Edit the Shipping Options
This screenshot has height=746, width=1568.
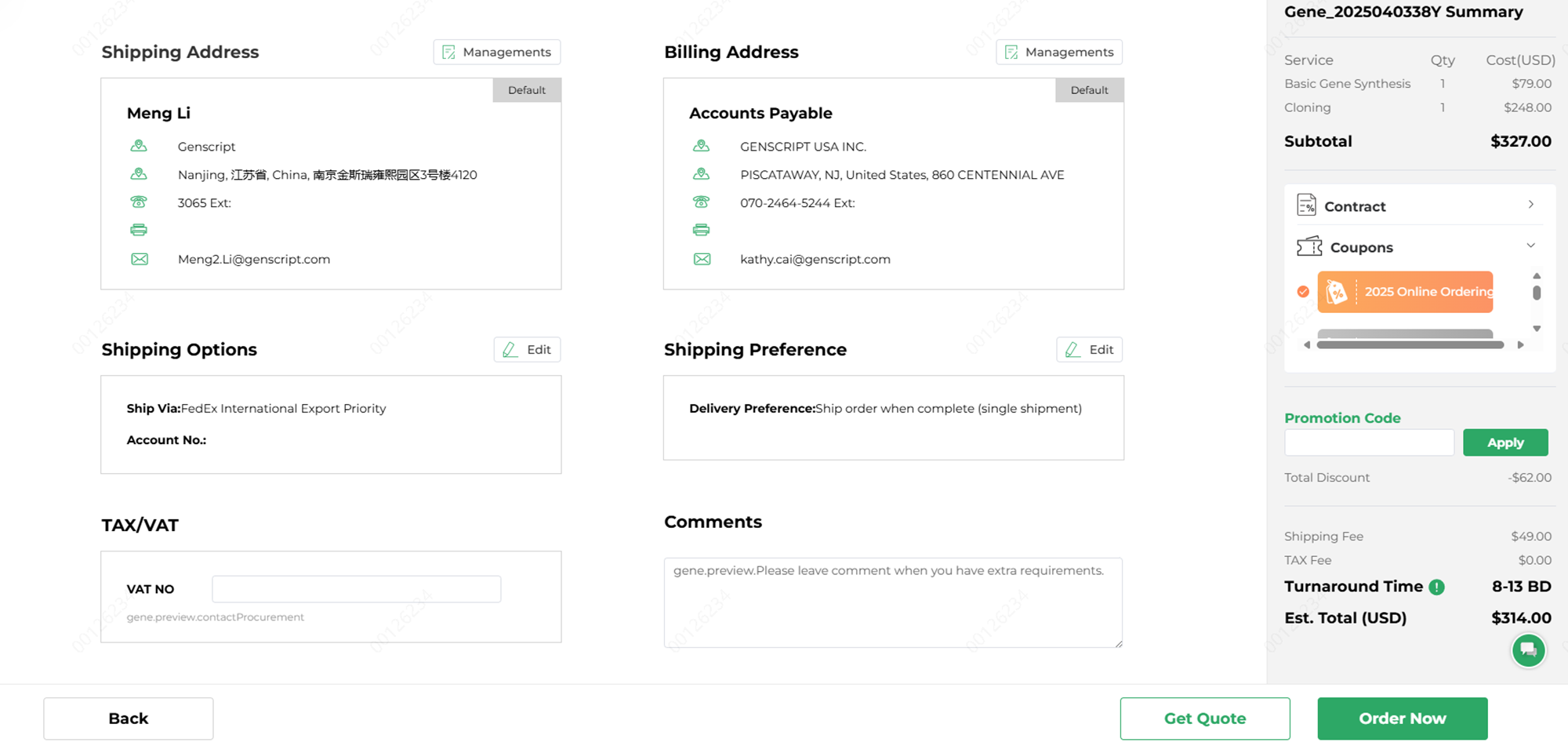[x=527, y=350]
